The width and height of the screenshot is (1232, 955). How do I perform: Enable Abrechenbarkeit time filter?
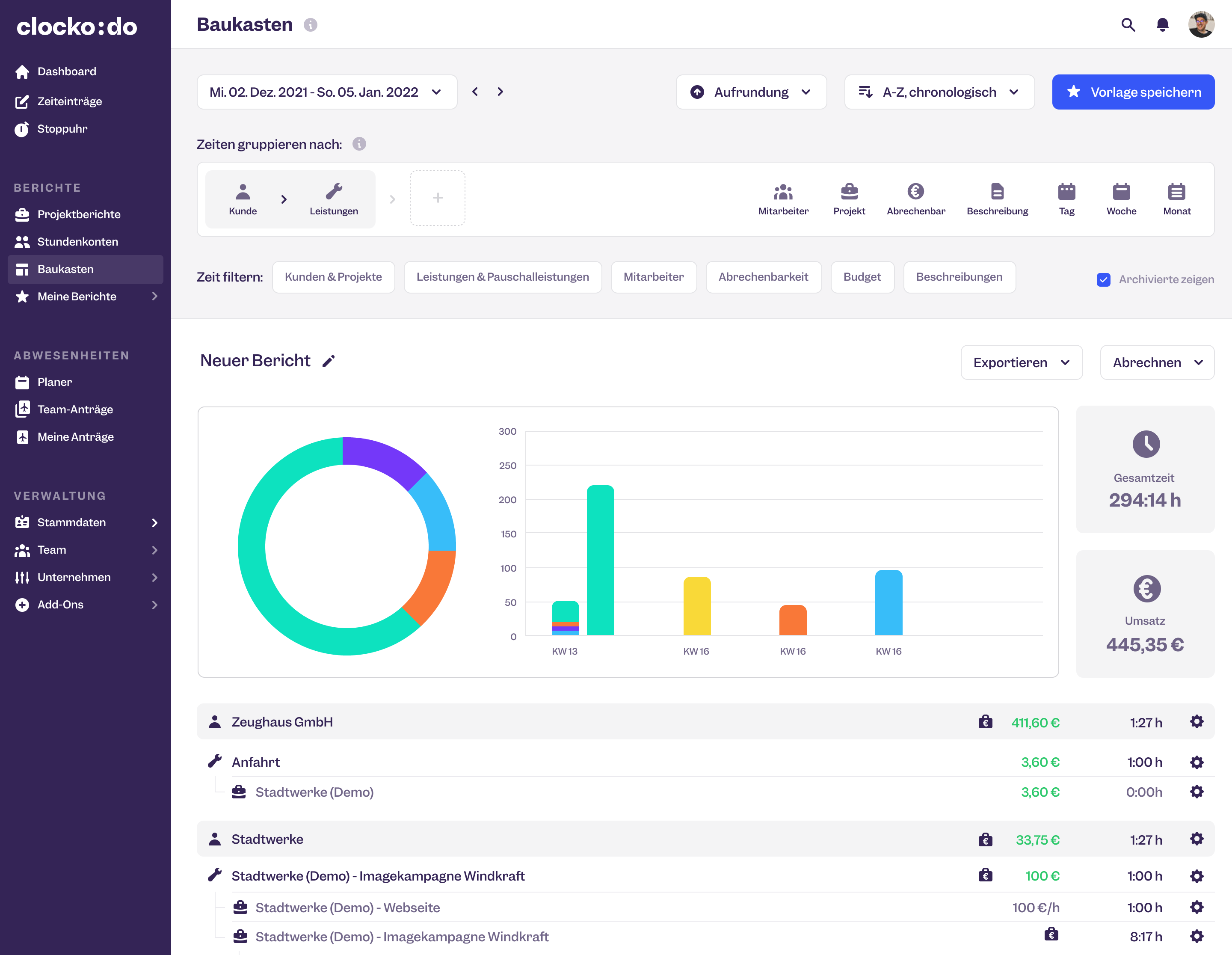pyautogui.click(x=762, y=277)
